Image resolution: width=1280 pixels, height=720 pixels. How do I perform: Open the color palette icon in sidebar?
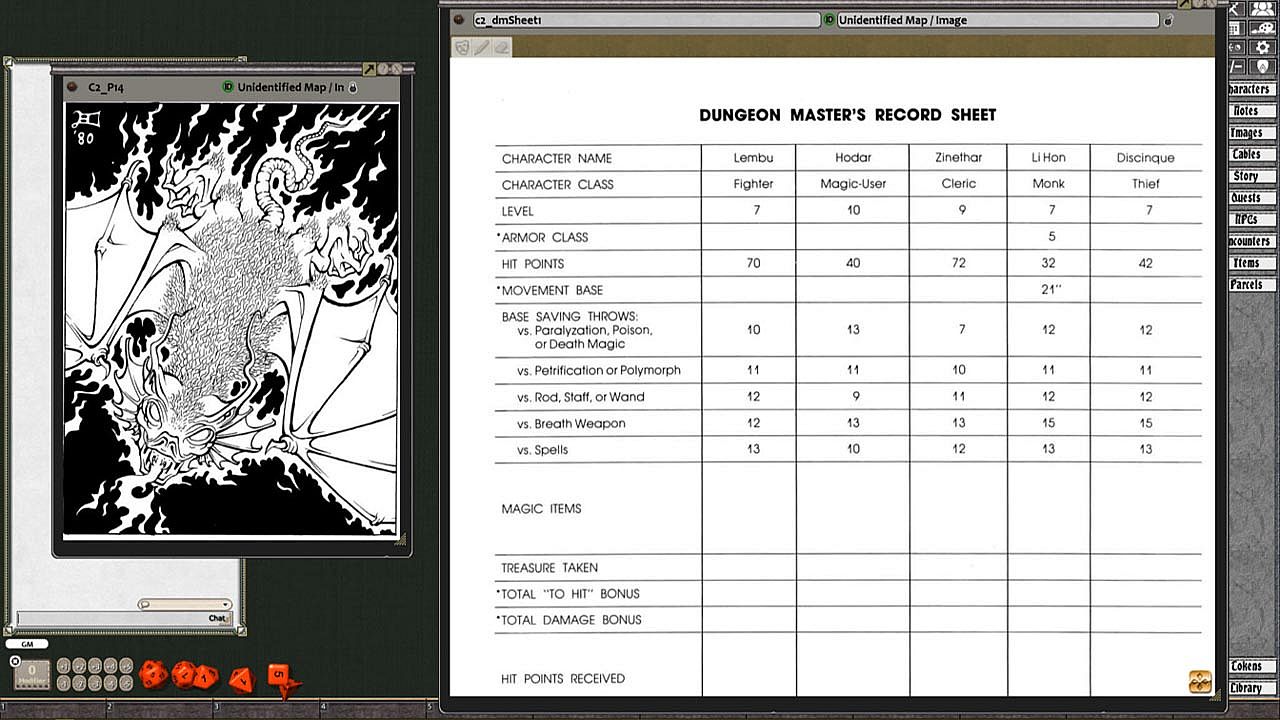1262,28
